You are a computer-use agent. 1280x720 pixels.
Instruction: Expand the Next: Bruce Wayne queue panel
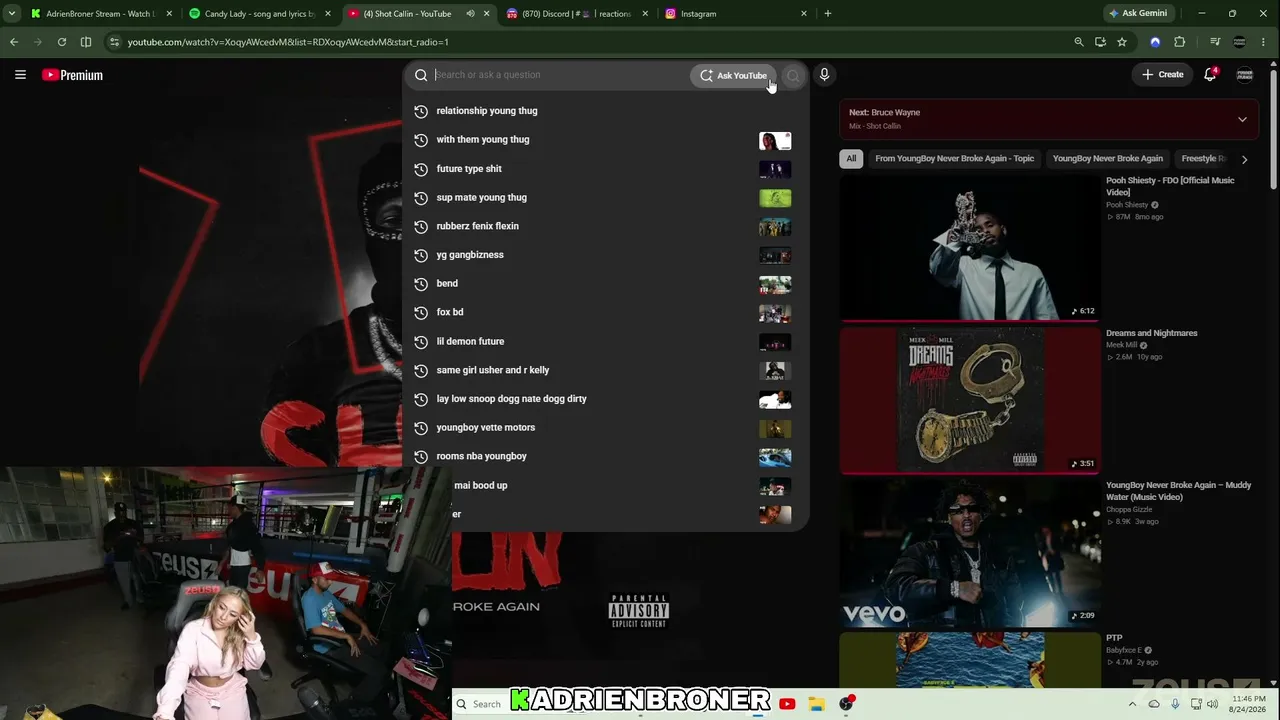click(1242, 120)
